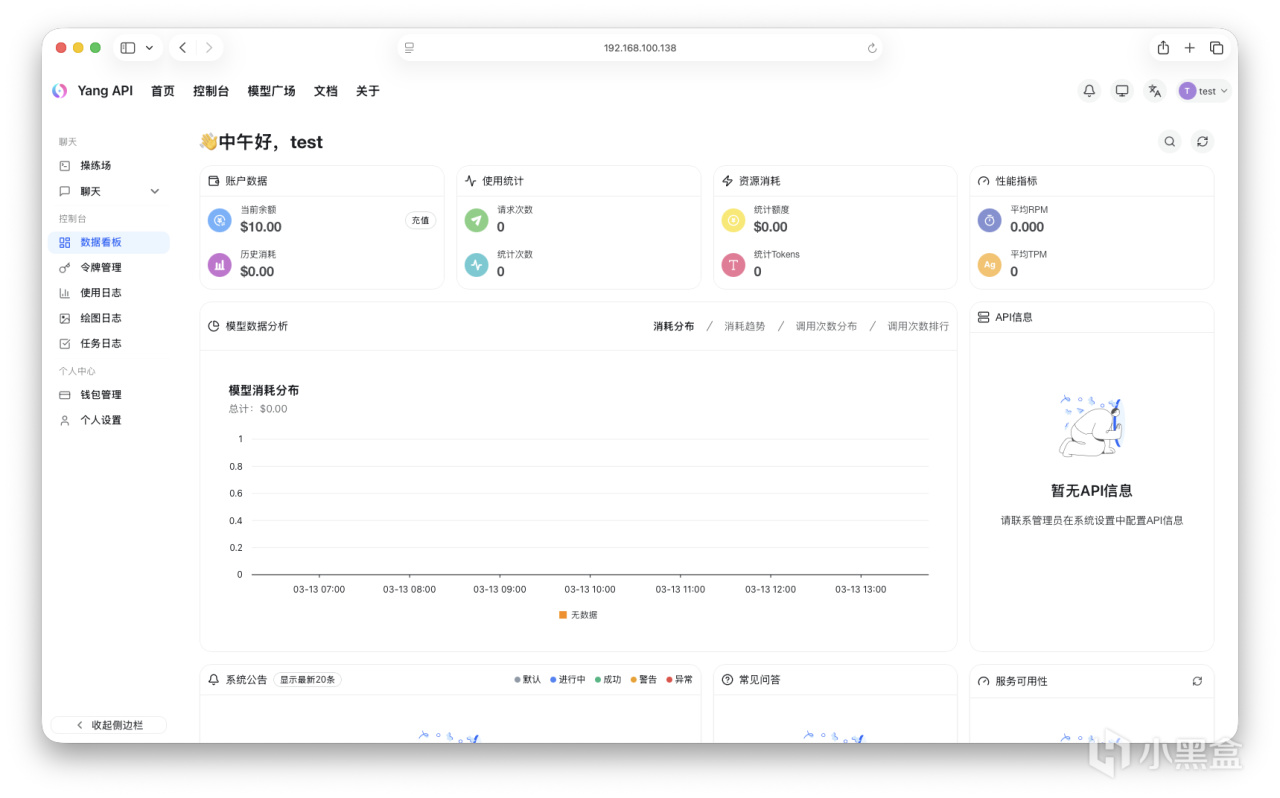Refresh dashboard with circular arrows icon

[x=1203, y=142]
